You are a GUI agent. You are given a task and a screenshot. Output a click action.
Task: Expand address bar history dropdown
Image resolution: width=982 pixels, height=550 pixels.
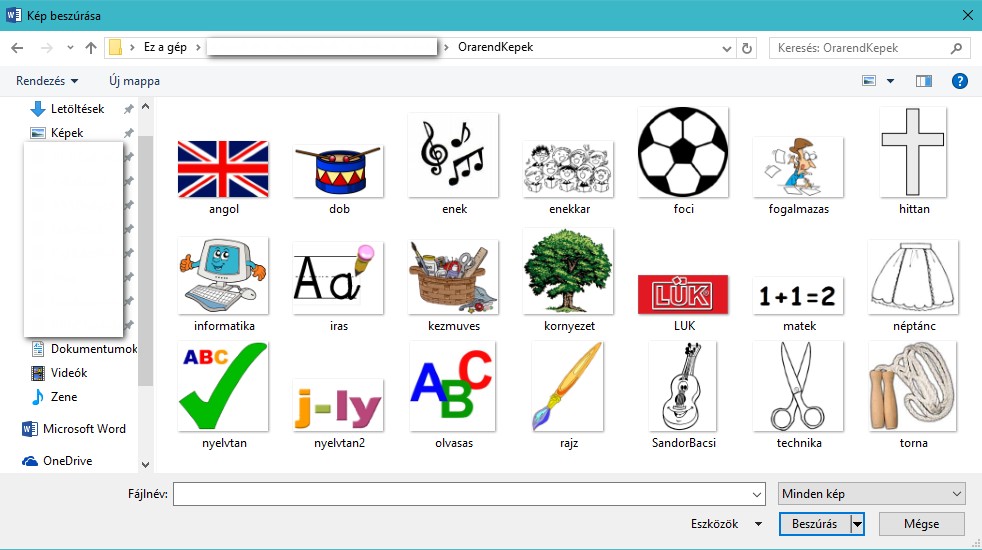coord(726,48)
